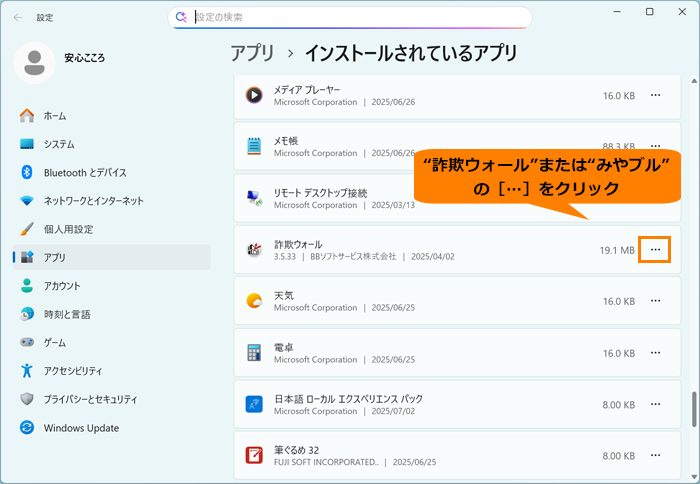700x484 pixels.
Task: Open システム settings category
Action: coord(112,144)
